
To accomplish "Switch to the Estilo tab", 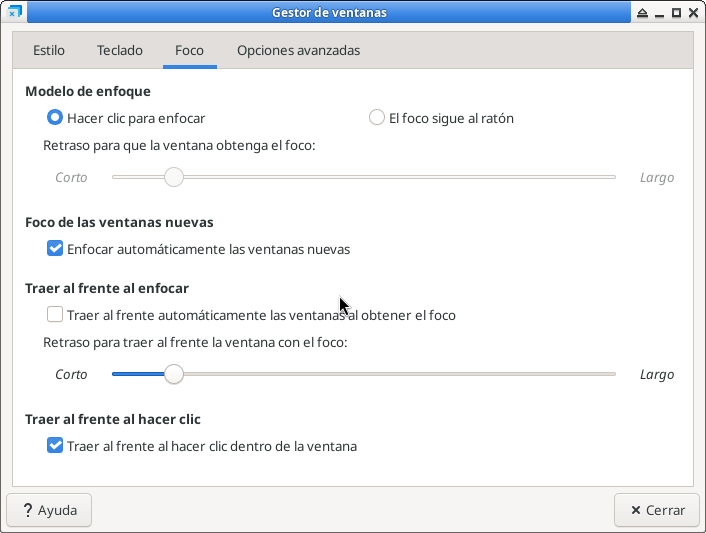I will pos(49,50).
